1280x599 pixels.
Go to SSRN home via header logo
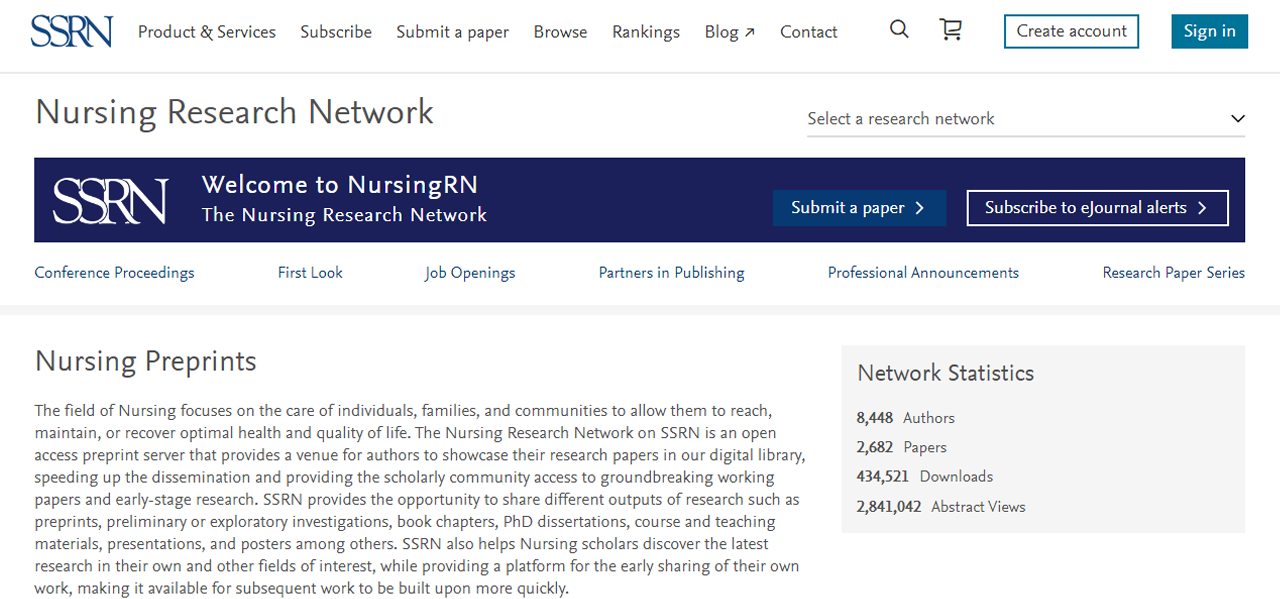point(71,31)
